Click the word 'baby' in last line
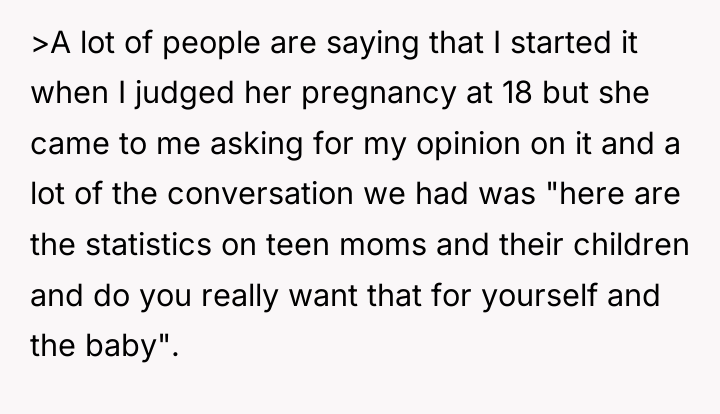 [x=122, y=346]
